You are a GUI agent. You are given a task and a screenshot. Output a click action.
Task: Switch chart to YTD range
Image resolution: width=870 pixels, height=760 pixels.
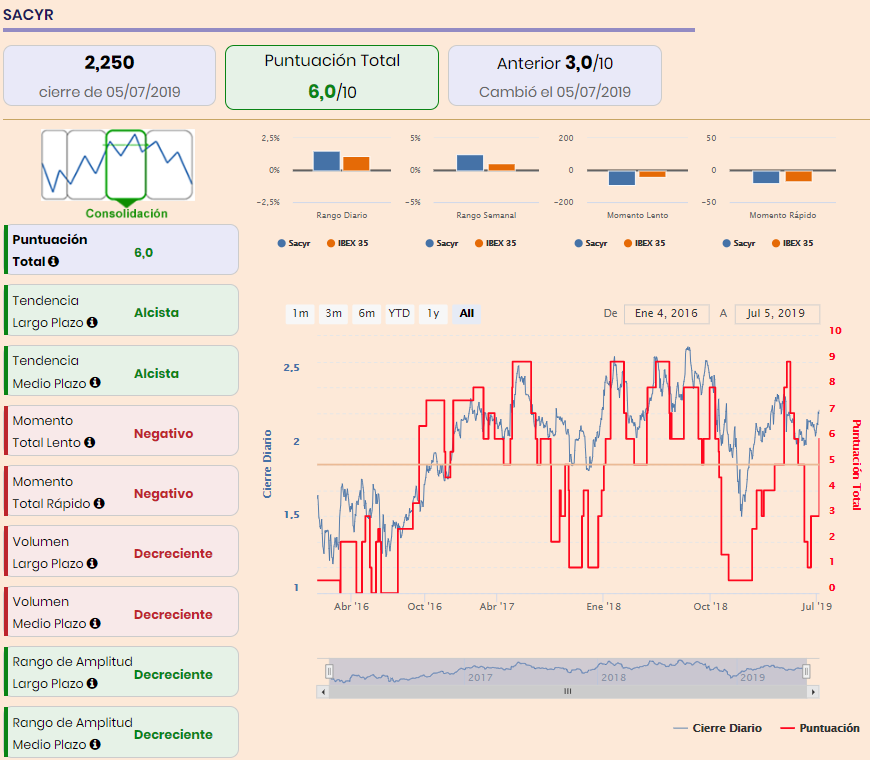[399, 313]
